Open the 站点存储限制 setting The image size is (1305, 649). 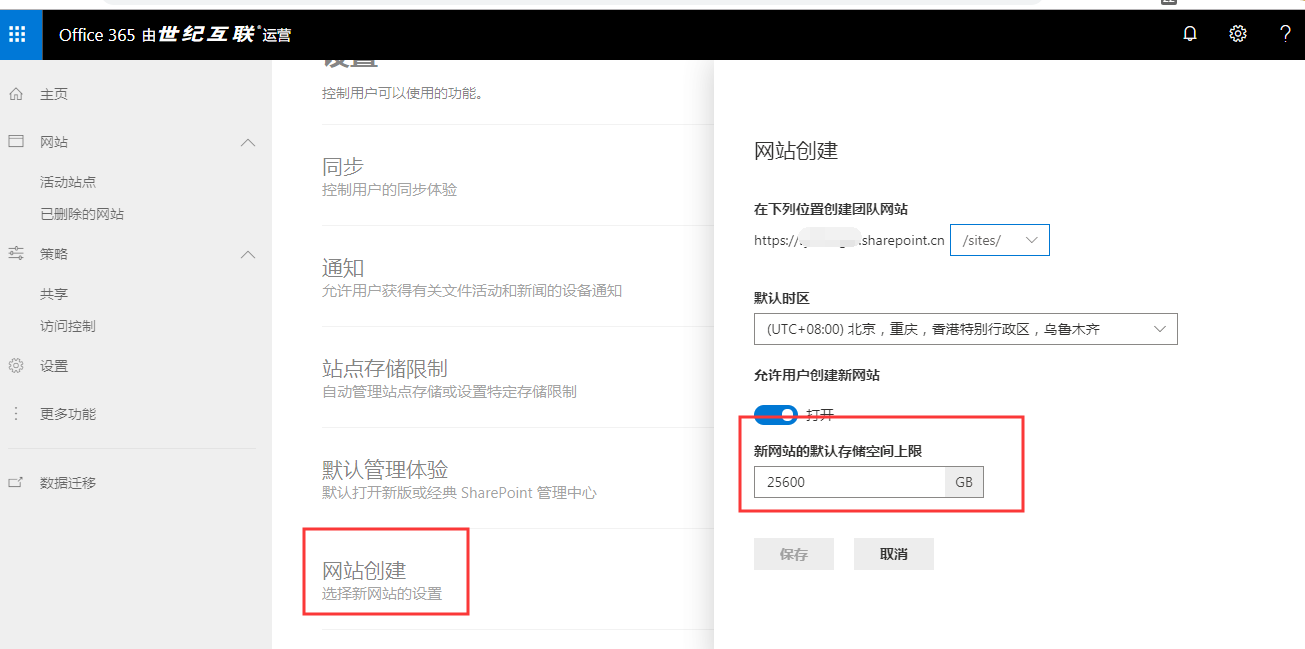click(x=384, y=369)
